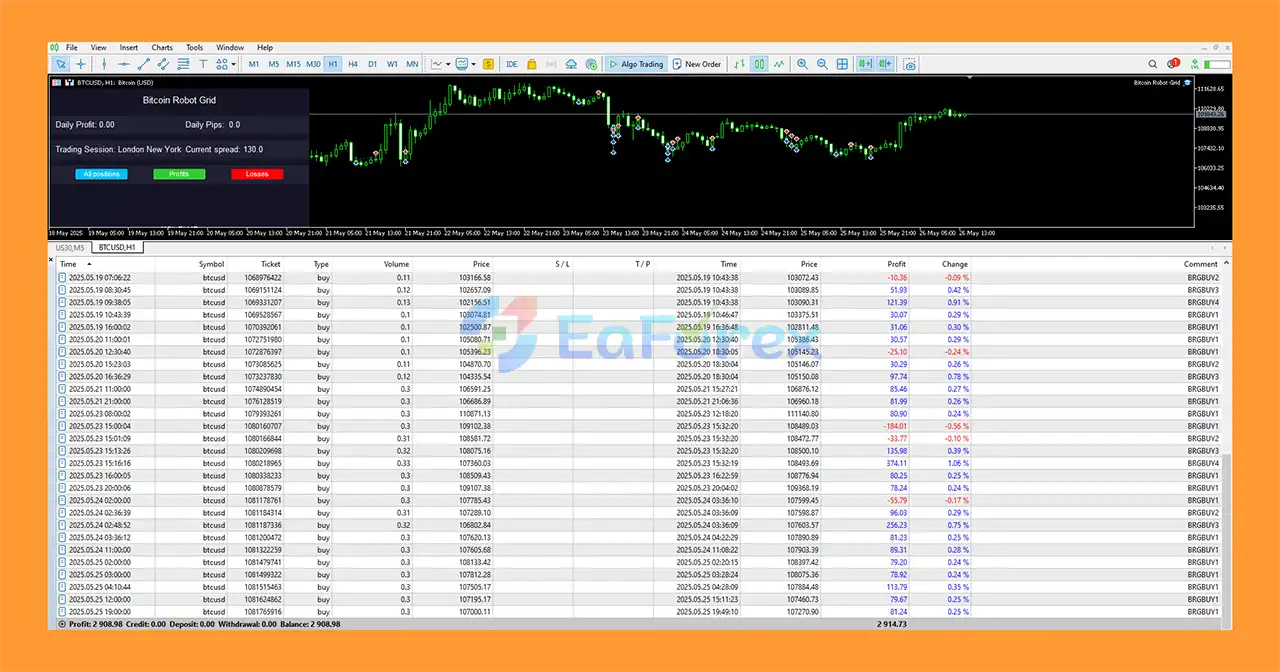The height and width of the screenshot is (672, 1280).
Task: Switch chart to M15 timeframe
Action: click(x=293, y=64)
